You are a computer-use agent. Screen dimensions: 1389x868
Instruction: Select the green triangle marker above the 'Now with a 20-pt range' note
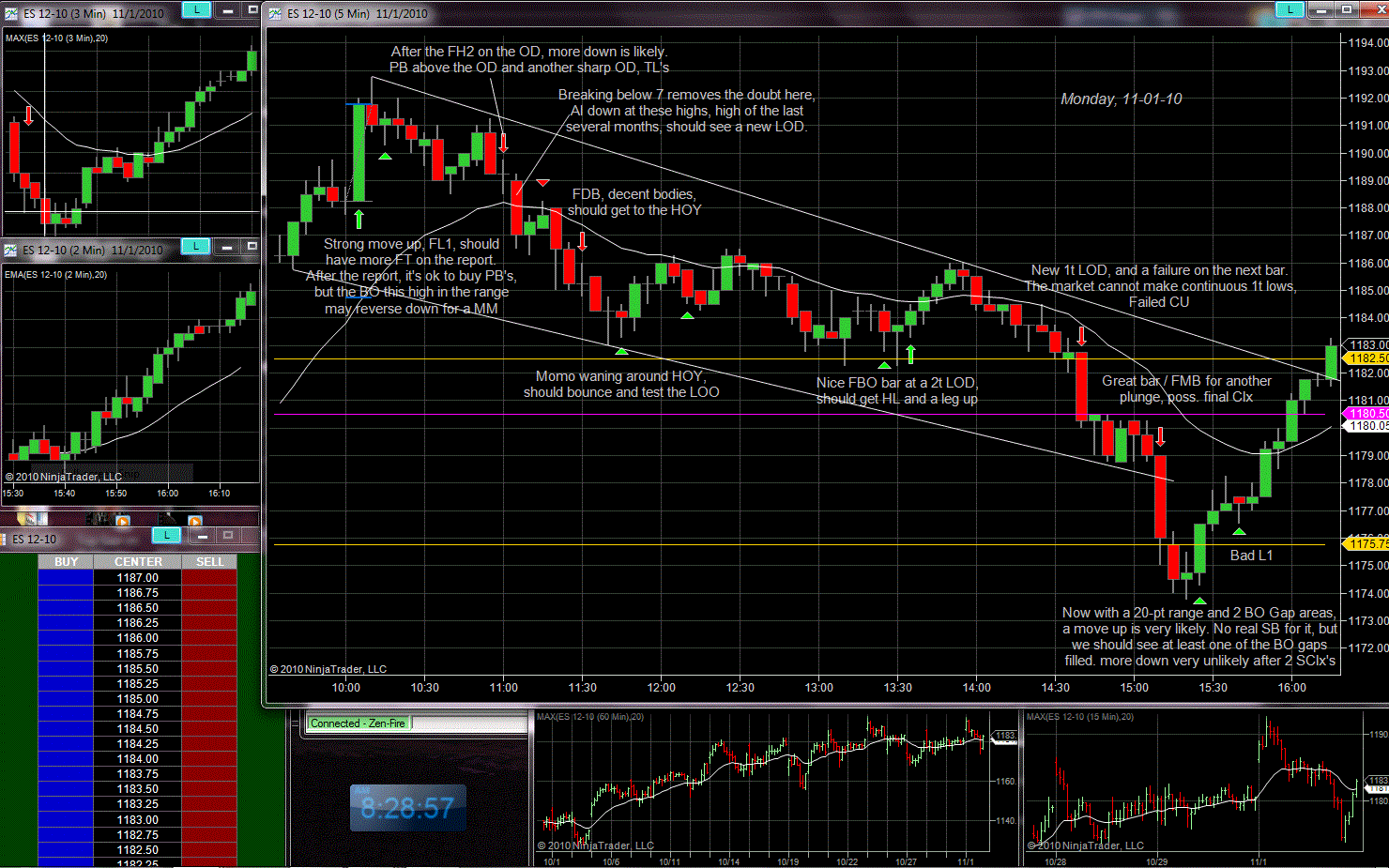tap(1198, 601)
